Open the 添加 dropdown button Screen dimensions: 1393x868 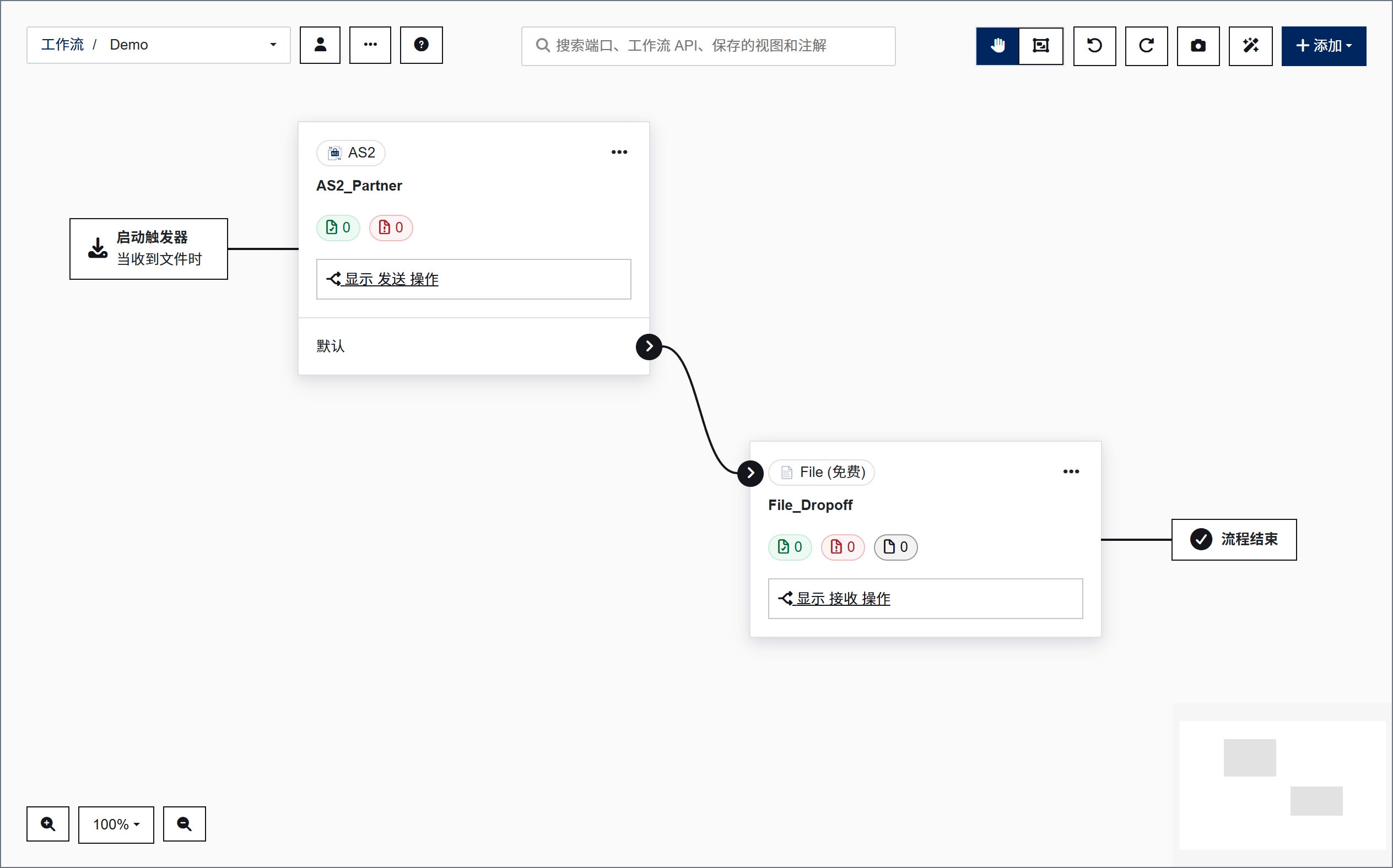(x=1324, y=45)
